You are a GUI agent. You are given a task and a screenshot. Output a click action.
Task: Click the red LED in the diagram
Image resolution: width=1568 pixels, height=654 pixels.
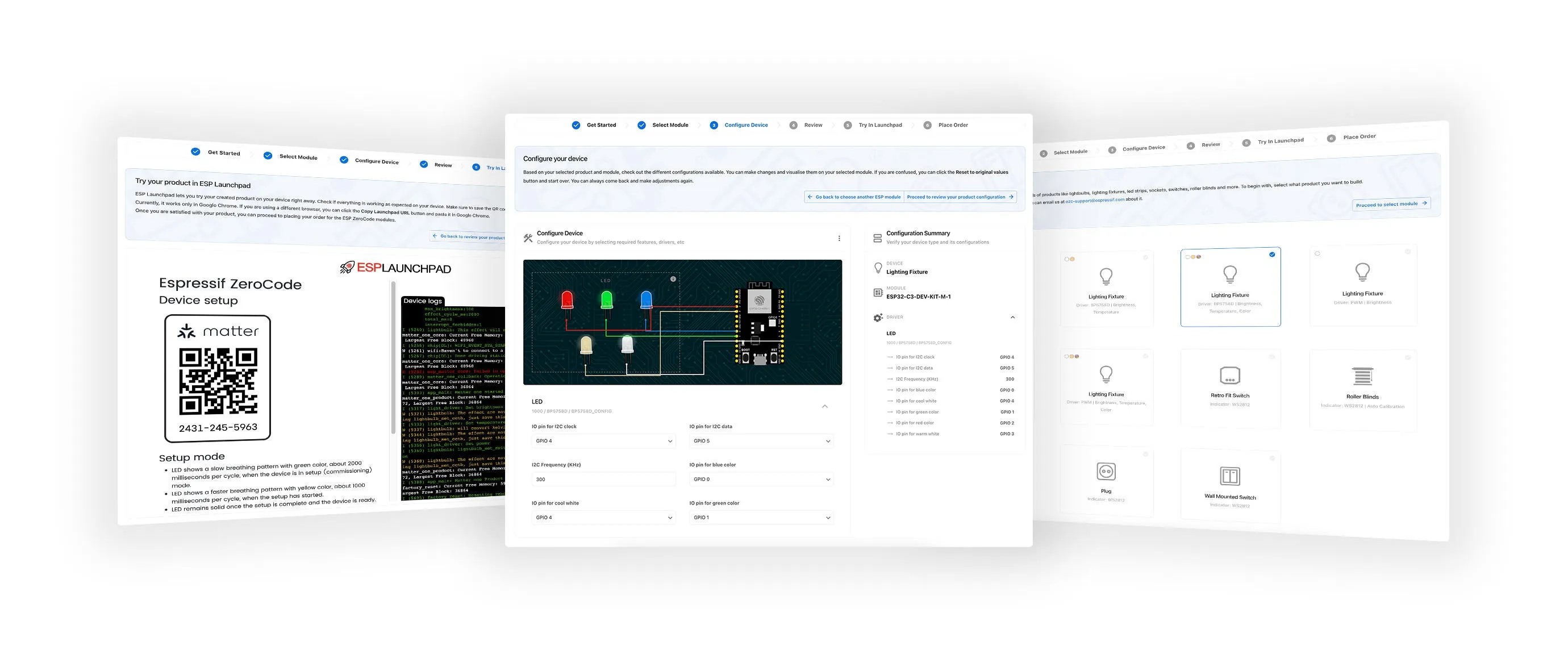click(x=567, y=299)
